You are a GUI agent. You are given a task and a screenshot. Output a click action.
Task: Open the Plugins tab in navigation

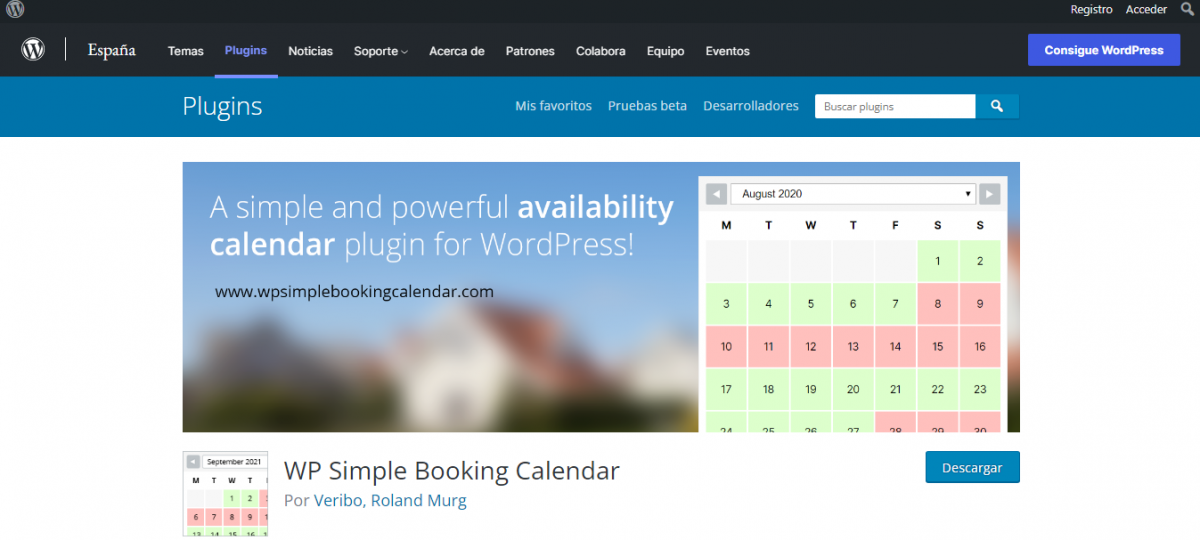coord(246,50)
